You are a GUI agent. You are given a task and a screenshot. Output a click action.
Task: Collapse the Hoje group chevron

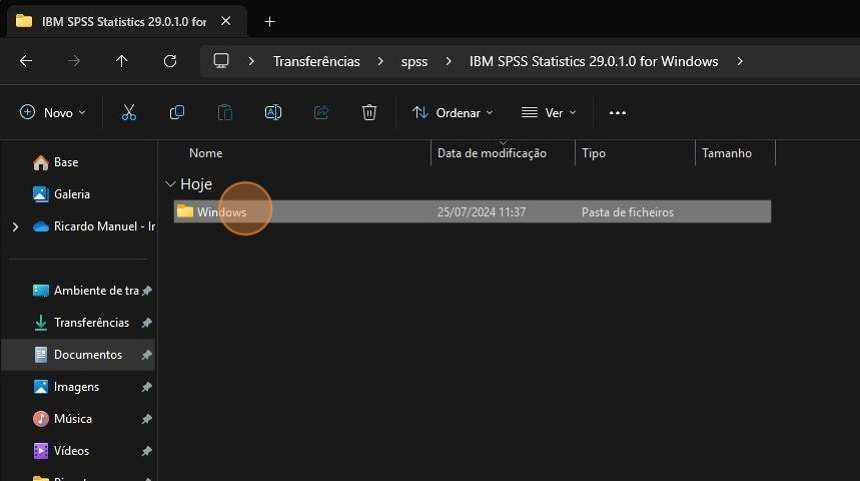click(171, 184)
